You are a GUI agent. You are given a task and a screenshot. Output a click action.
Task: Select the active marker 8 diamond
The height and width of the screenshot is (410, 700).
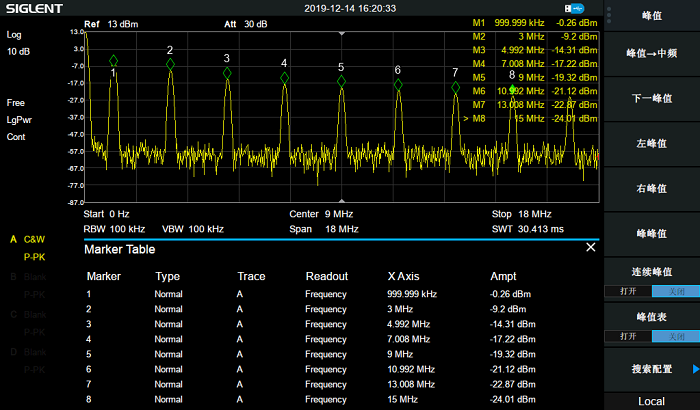(x=512, y=88)
